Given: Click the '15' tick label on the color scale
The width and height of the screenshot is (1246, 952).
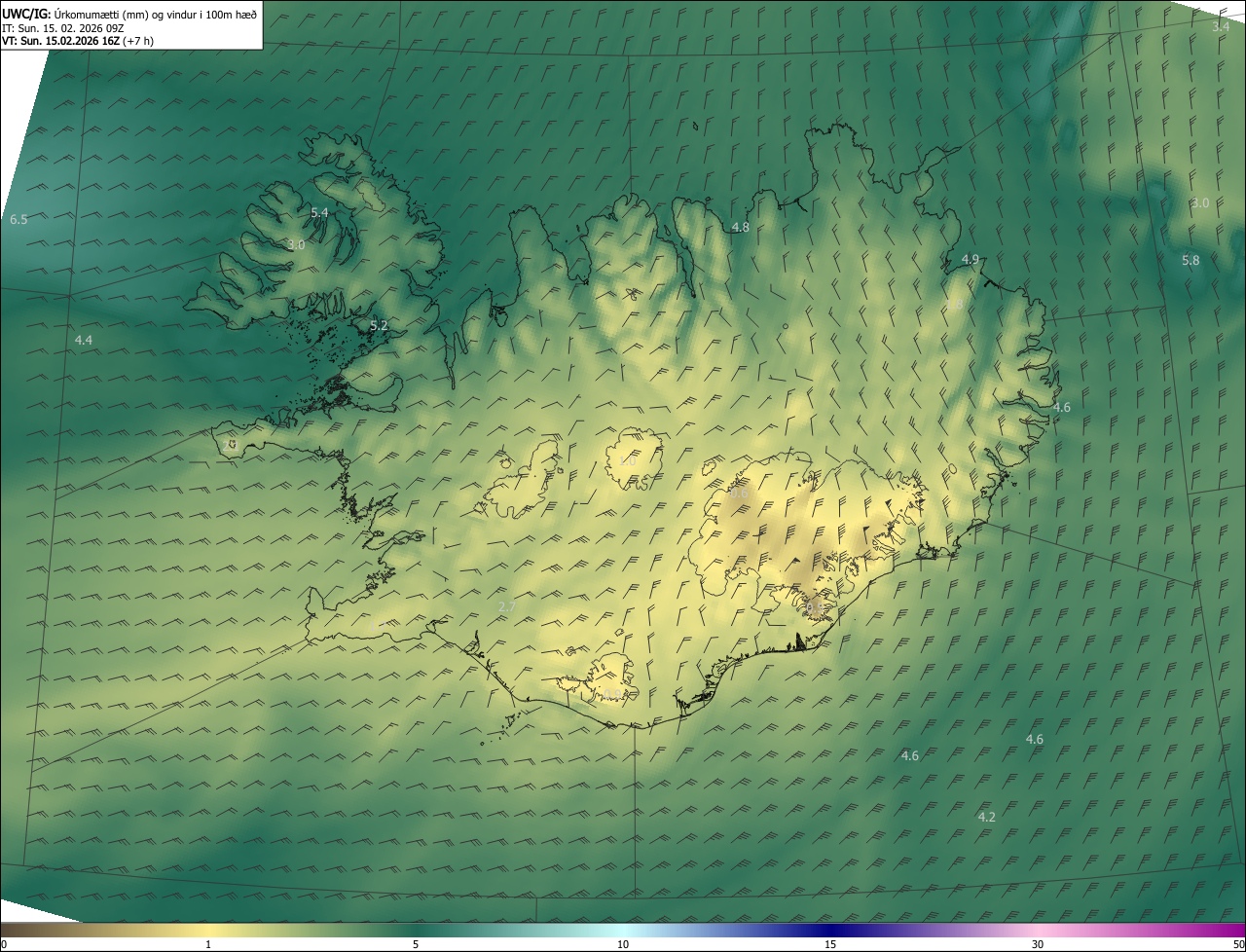Looking at the screenshot, I should tap(830, 944).
